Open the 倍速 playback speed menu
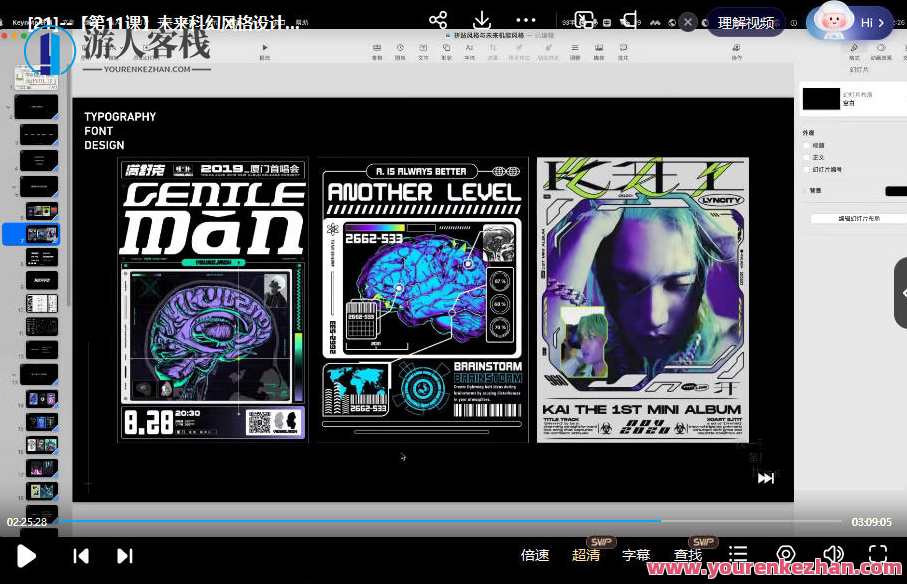This screenshot has height=584, width=907. tap(535, 555)
